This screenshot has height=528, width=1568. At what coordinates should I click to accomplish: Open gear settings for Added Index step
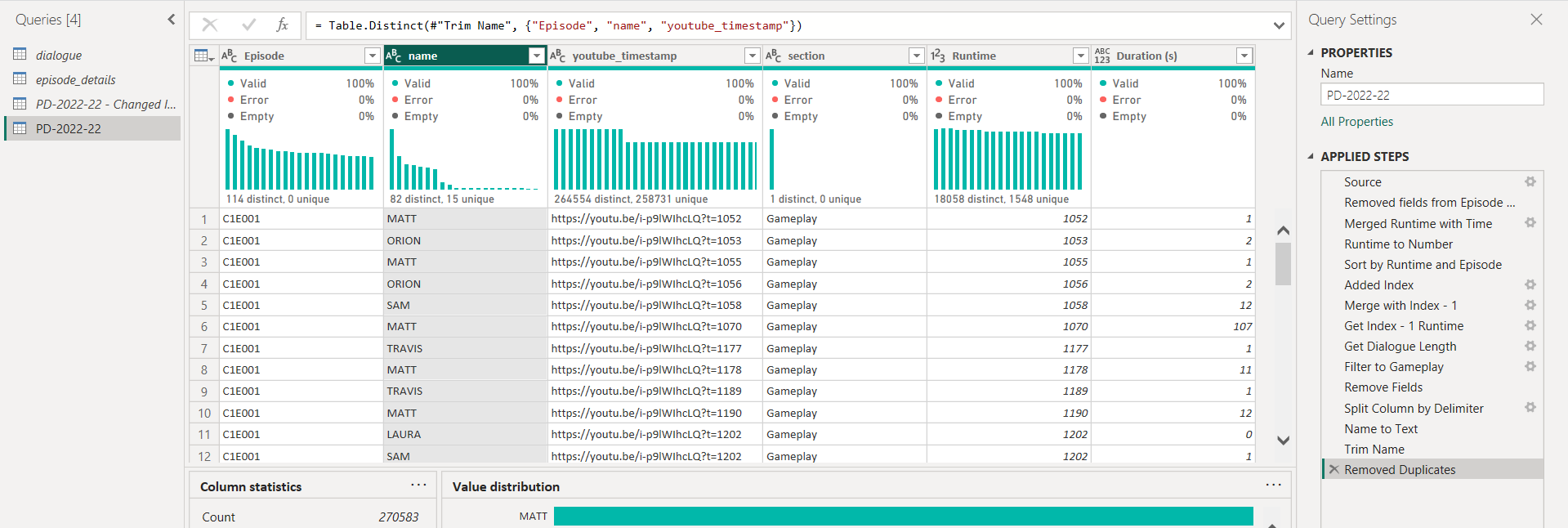click(x=1530, y=284)
